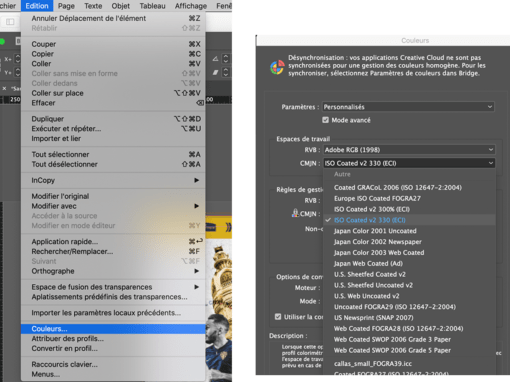Select Couper from Edition menu
The height and width of the screenshot is (382, 510).
113,44
